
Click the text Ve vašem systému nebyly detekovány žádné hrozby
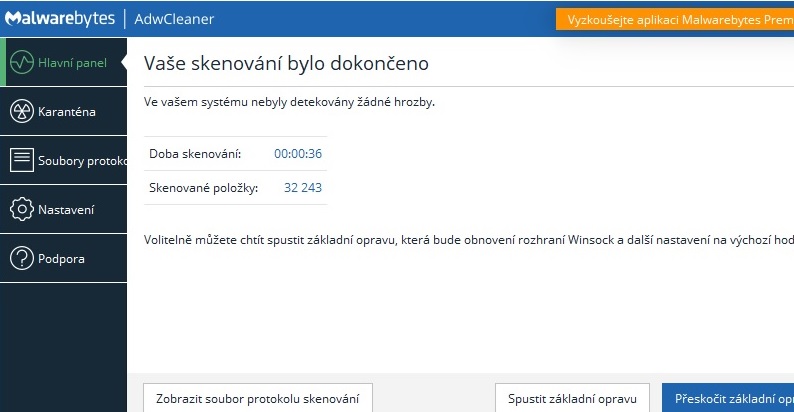pos(289,102)
